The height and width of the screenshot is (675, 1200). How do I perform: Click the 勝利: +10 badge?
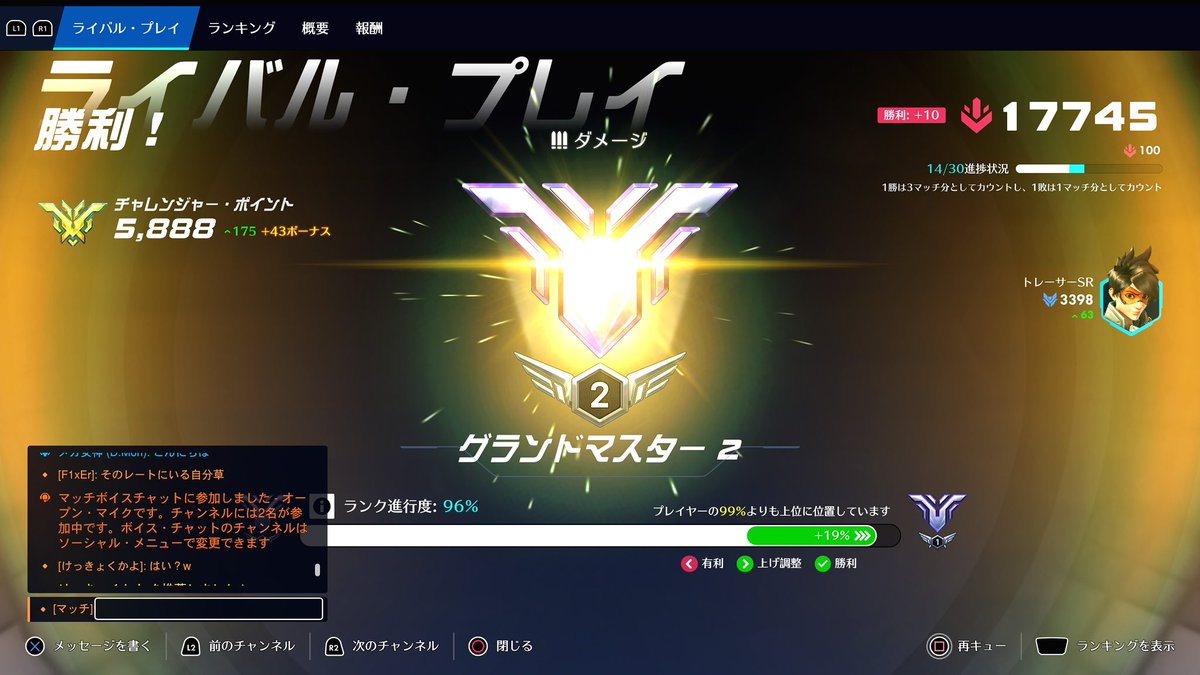click(910, 115)
